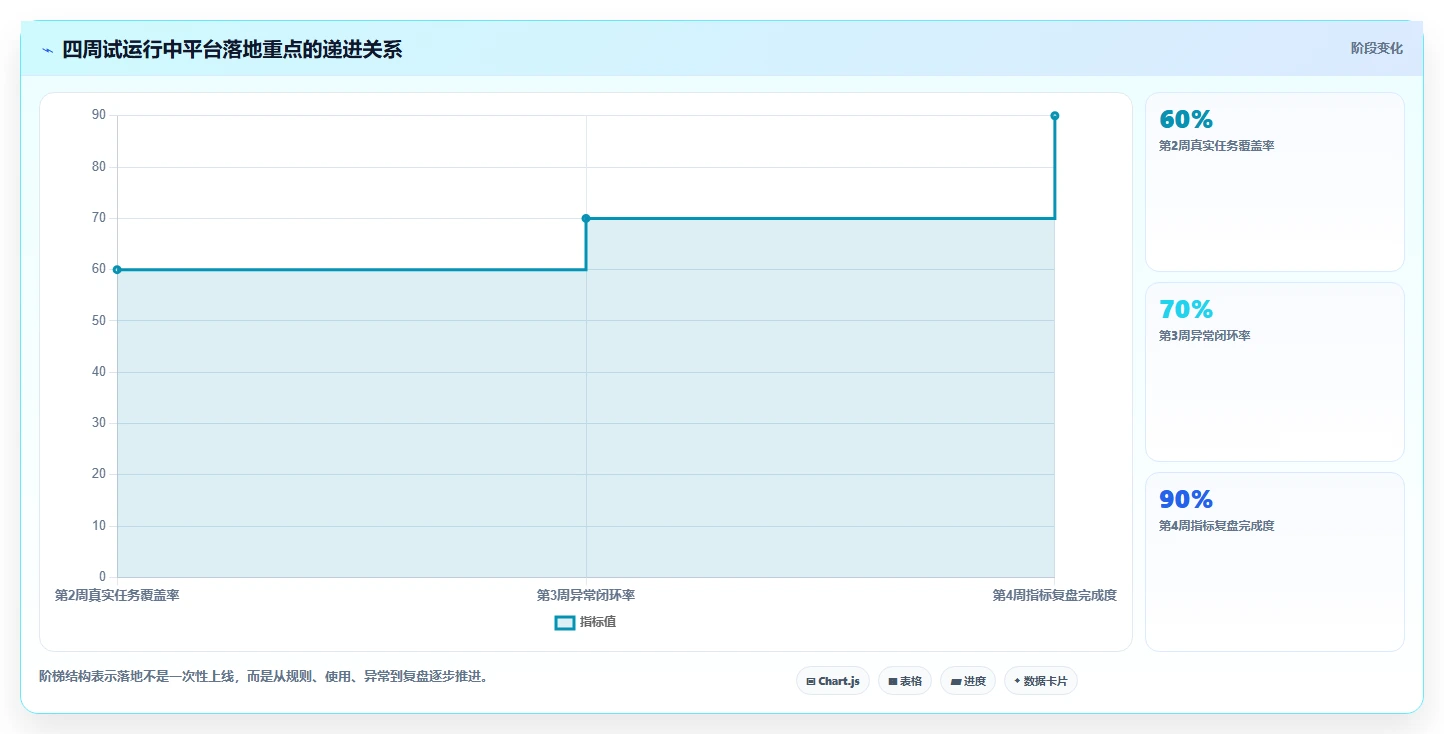The width and height of the screenshot is (1444, 734).
Task: Open the 90% 第4周指标复盘完成度 card
Action: (1275, 562)
